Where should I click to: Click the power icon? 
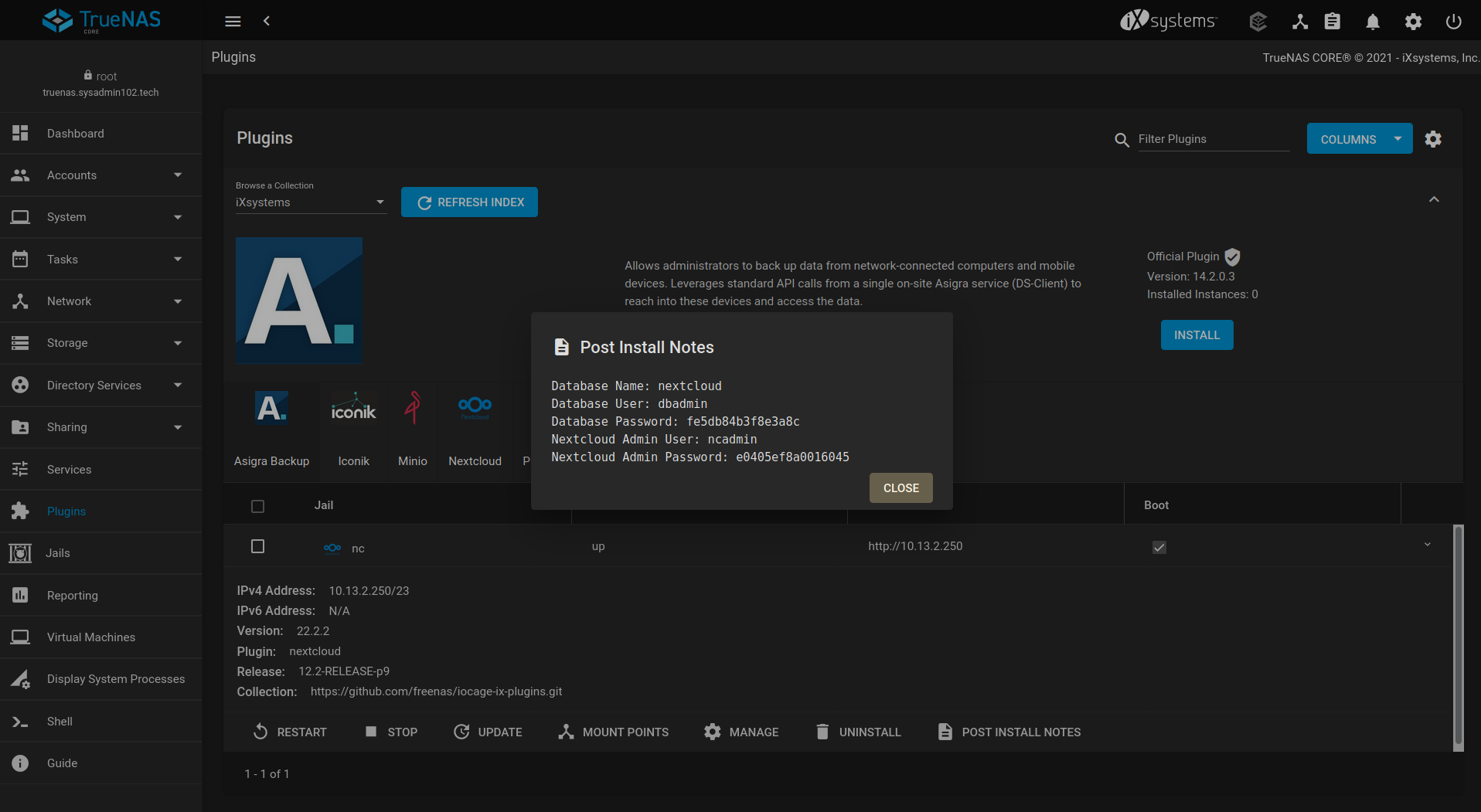1453,22
